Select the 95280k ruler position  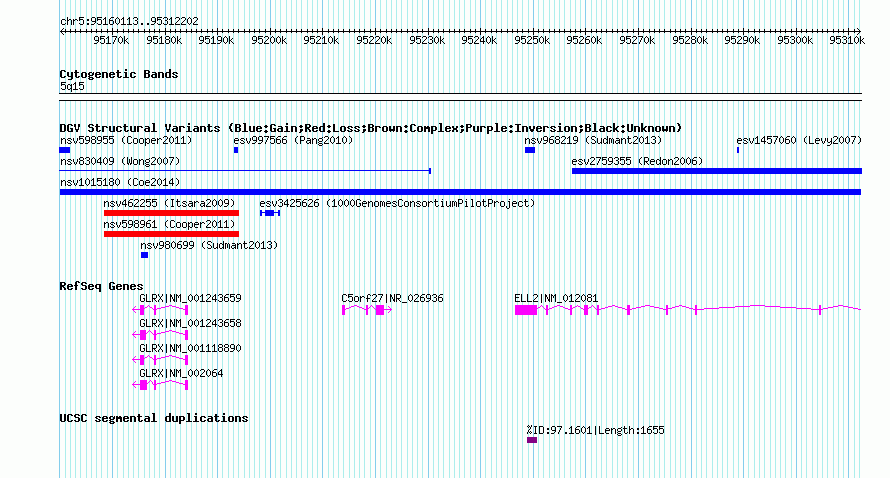pyautogui.click(x=690, y=40)
